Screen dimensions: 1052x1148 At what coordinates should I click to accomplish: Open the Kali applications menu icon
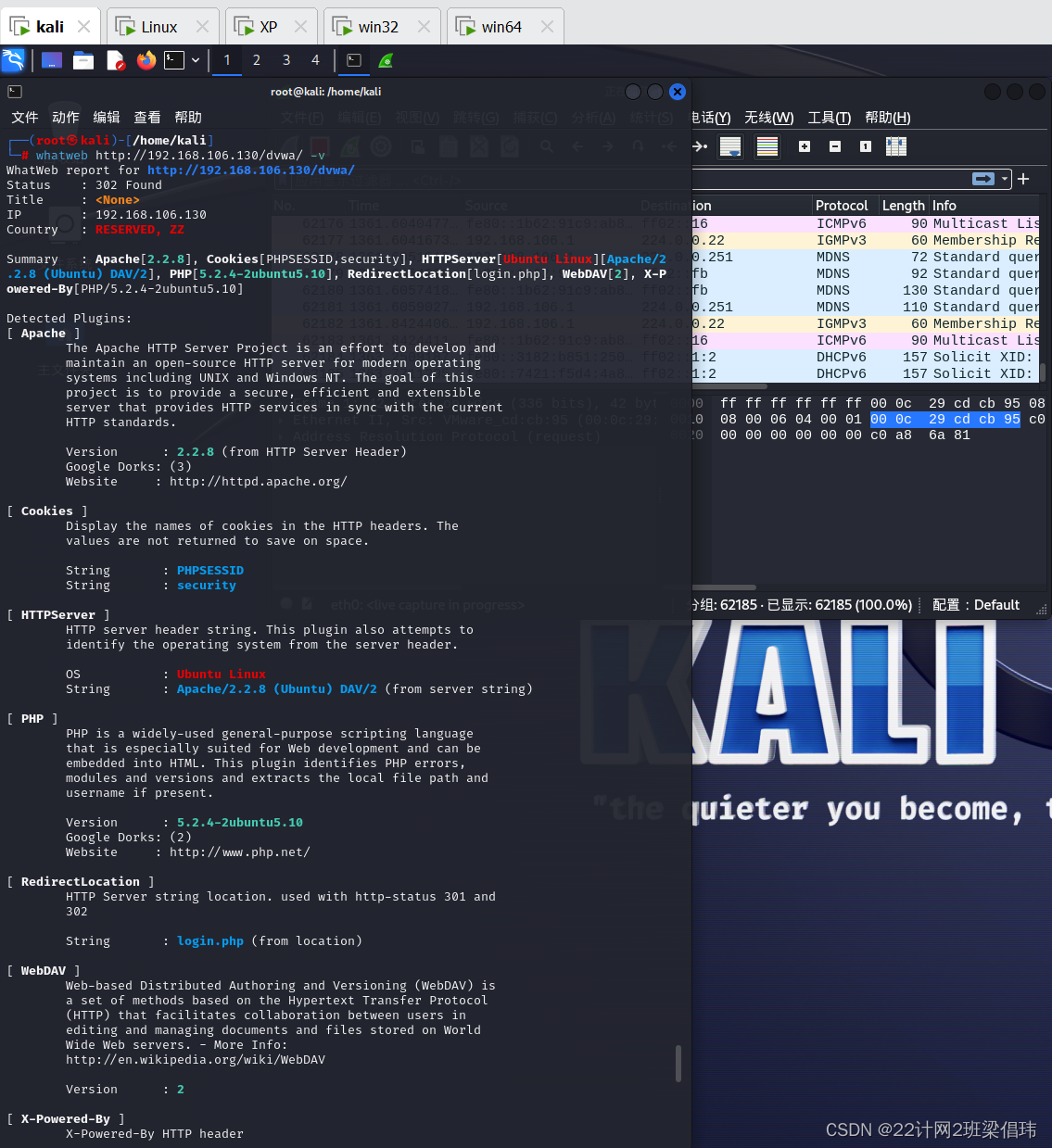tap(14, 60)
